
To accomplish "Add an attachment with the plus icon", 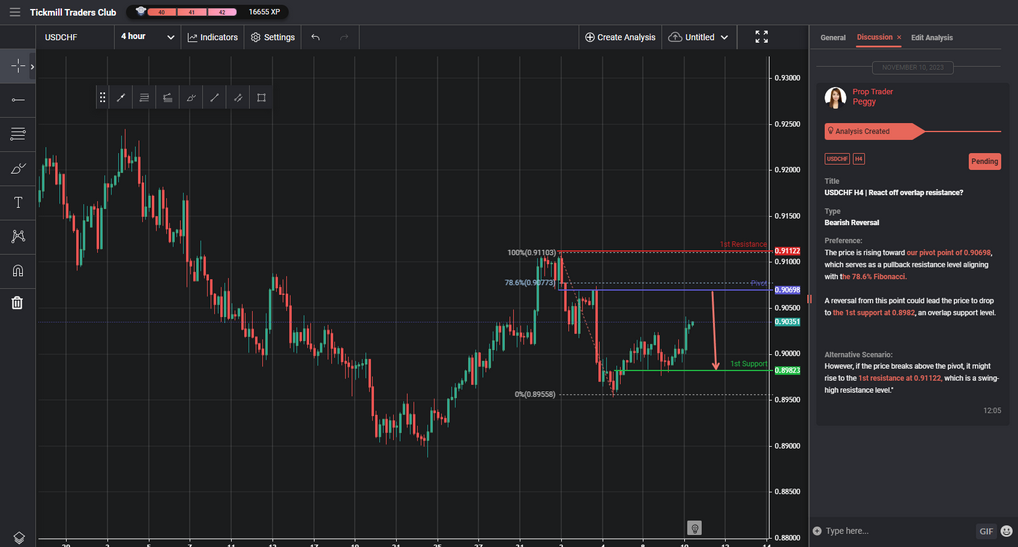I will tap(817, 531).
